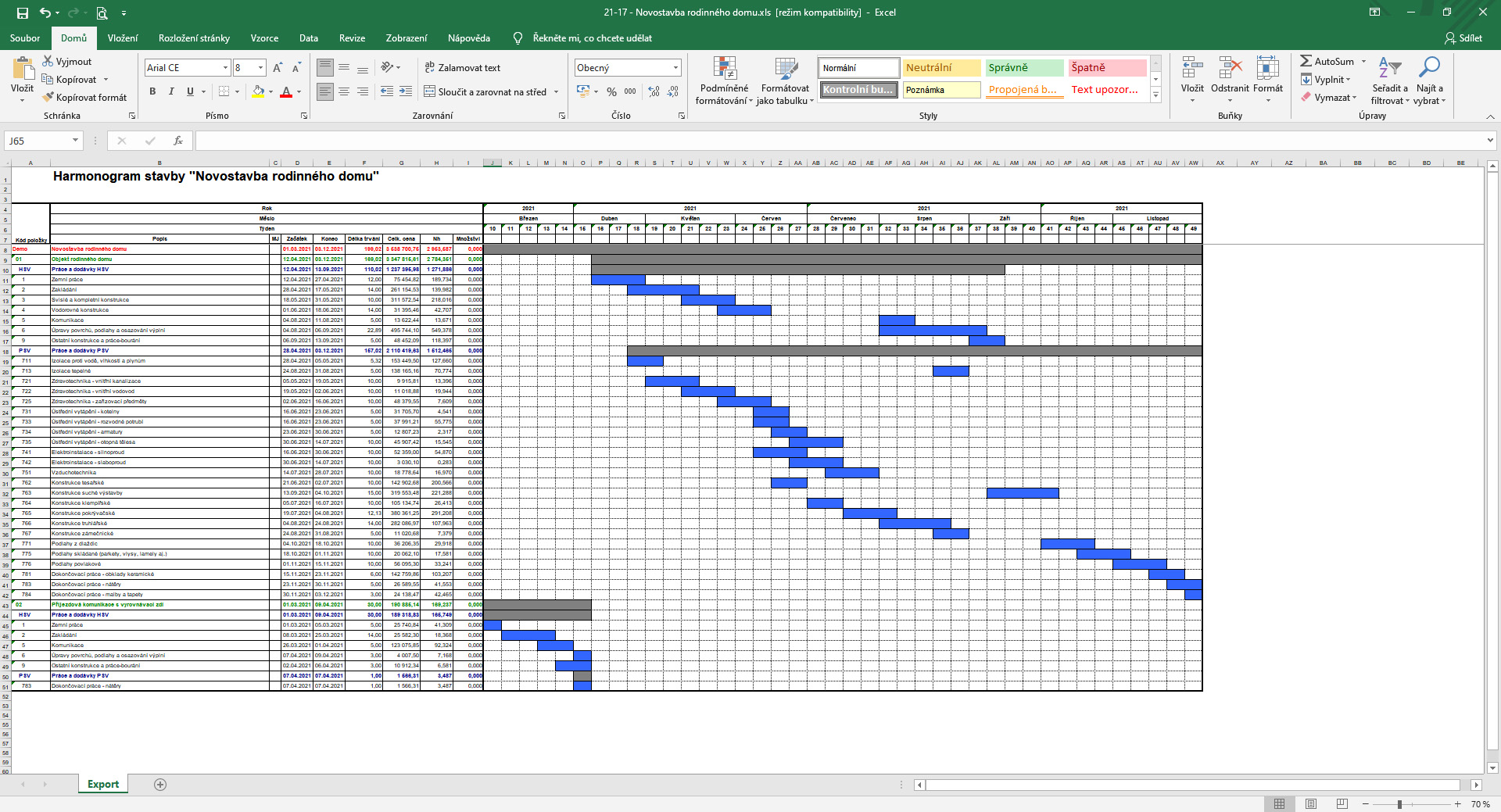1501x812 pixels.
Task: Click the AutoSum sigma icon
Action: point(1306,61)
